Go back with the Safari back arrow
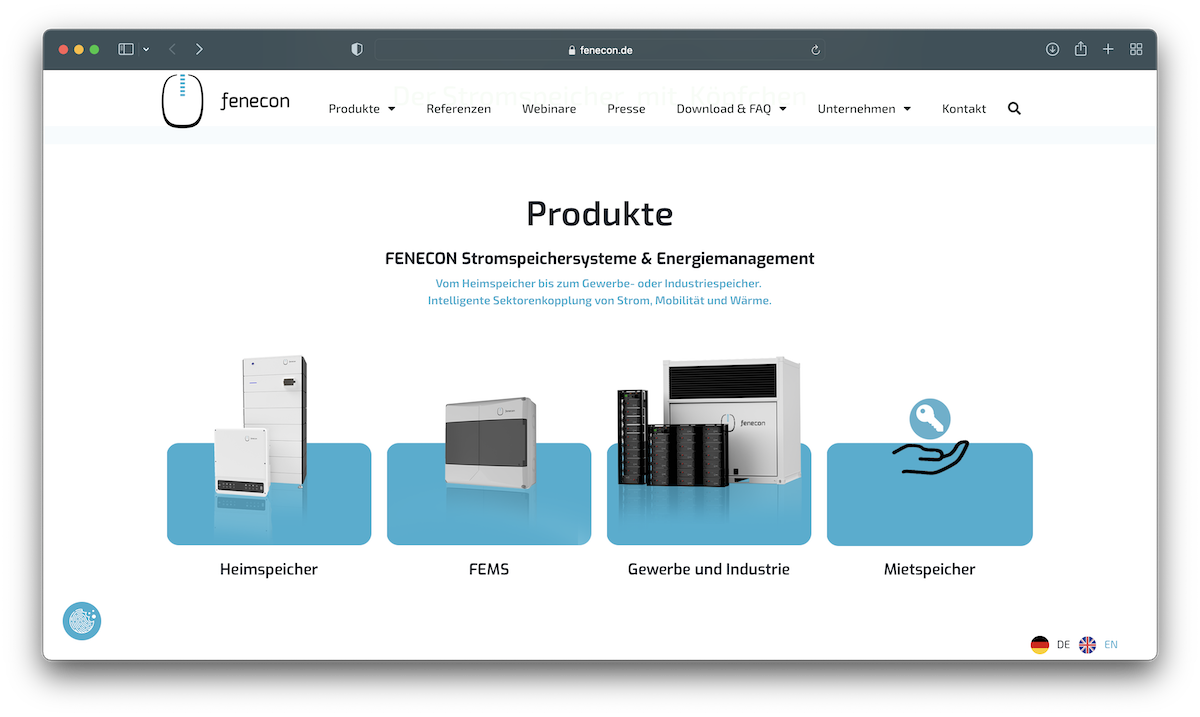The height and width of the screenshot is (717, 1200). [172, 49]
